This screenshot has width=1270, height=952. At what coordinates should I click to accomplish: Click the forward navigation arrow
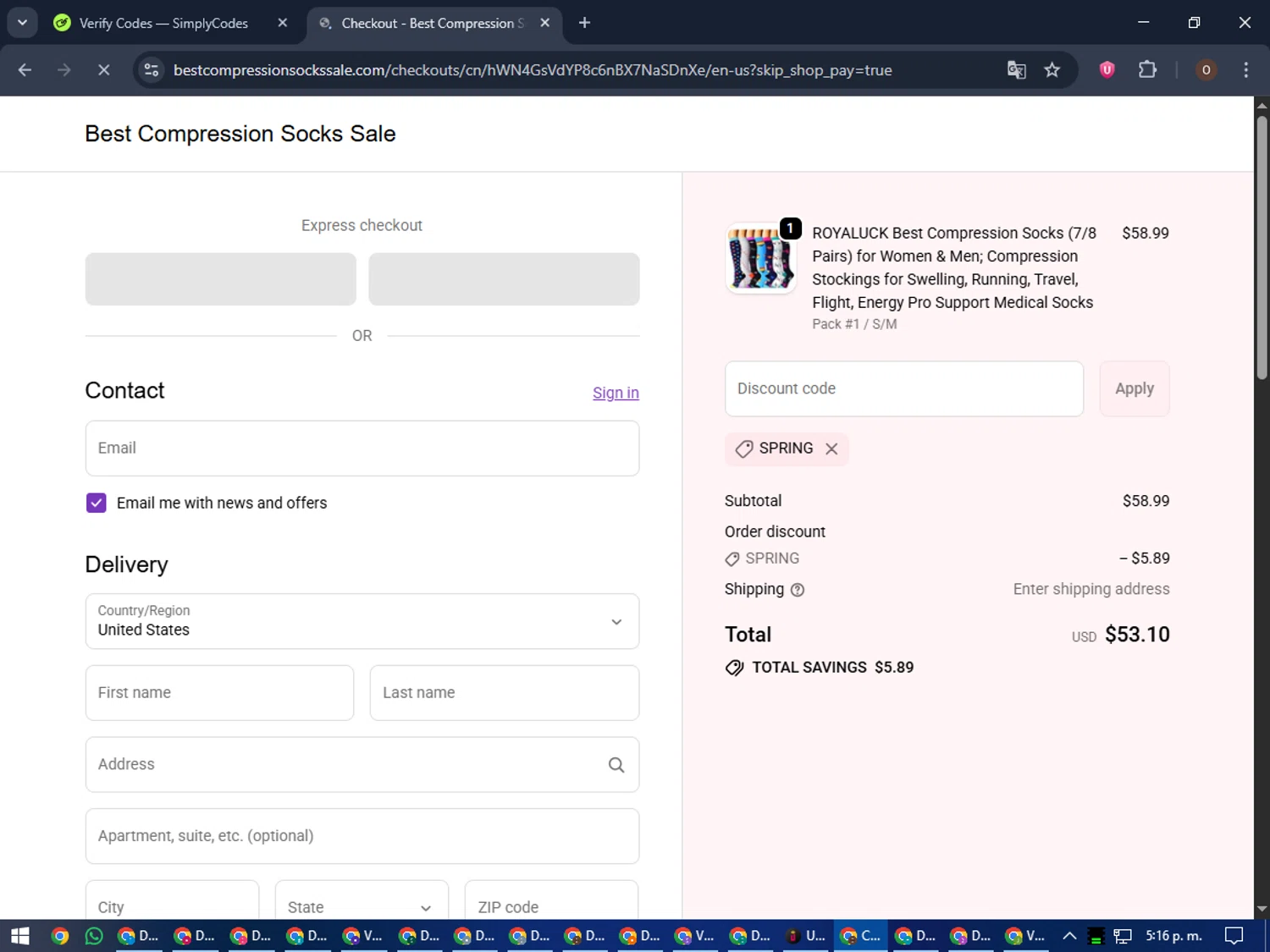tap(64, 70)
